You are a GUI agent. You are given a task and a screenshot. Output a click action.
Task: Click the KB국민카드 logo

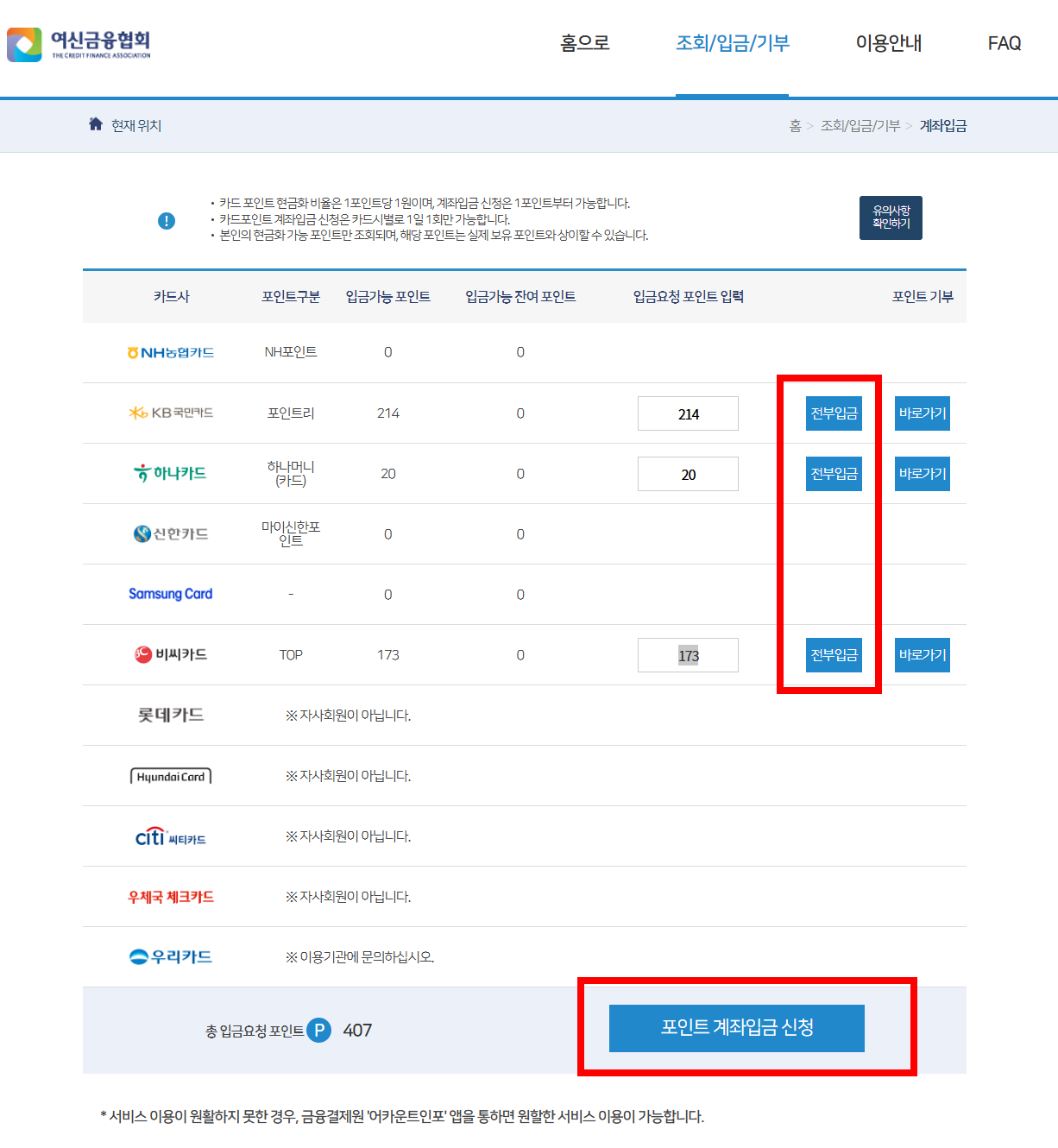pos(171,413)
